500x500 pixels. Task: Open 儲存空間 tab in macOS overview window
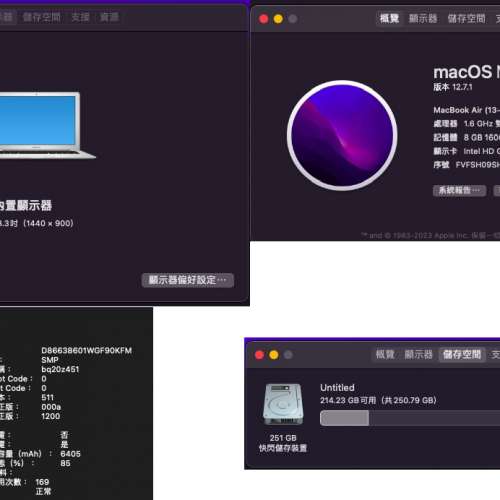(466, 18)
